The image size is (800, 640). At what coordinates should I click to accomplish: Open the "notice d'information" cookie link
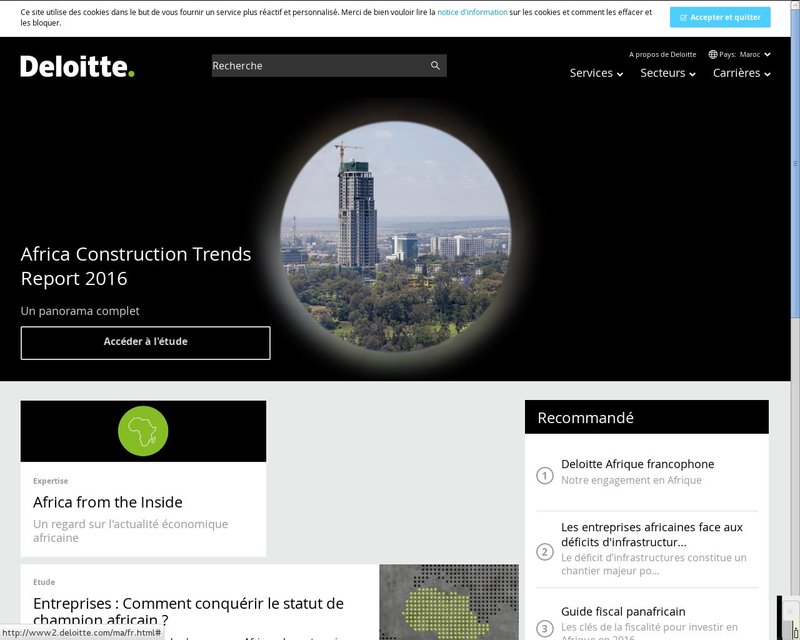click(472, 12)
